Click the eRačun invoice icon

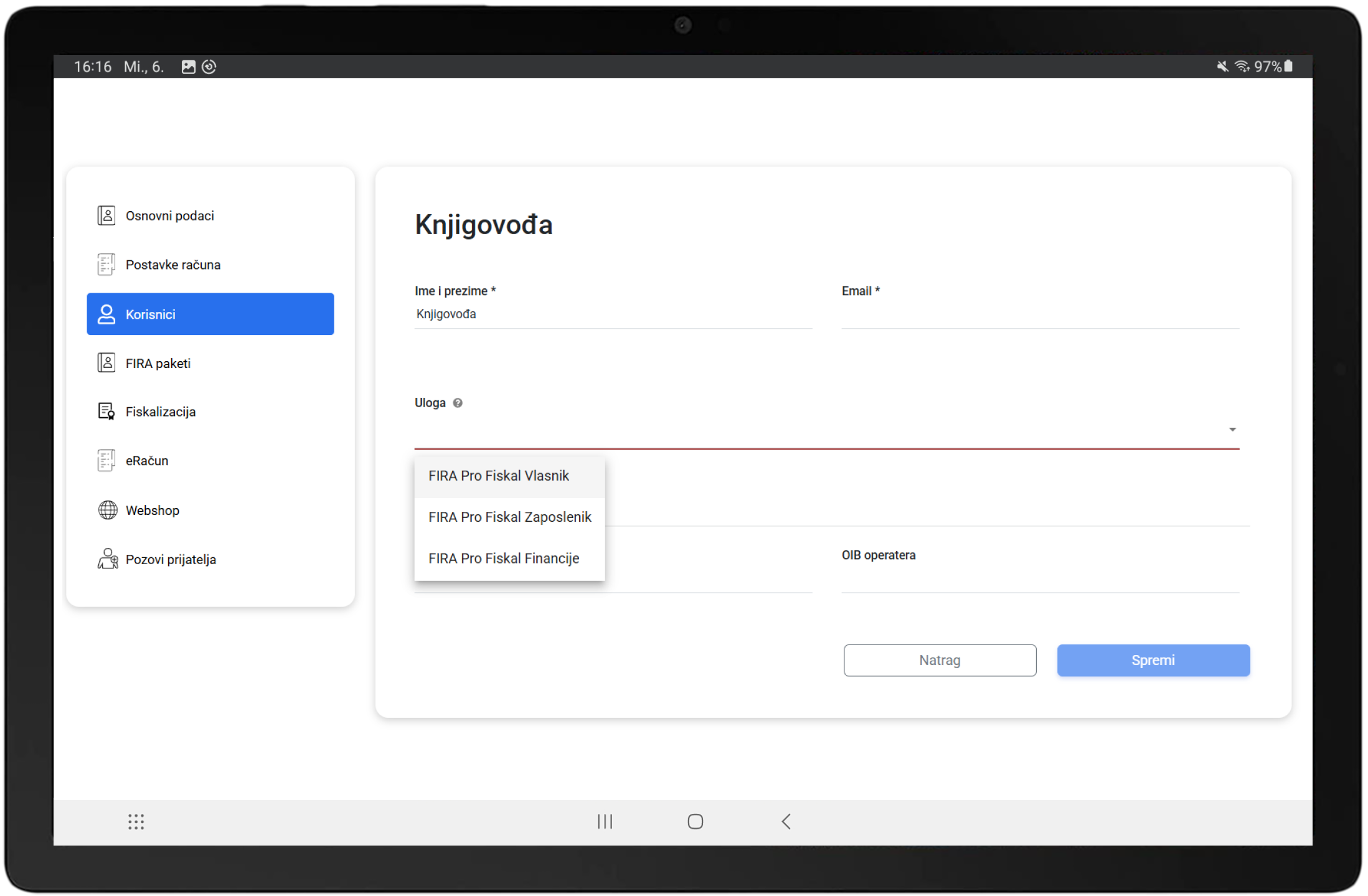106,461
